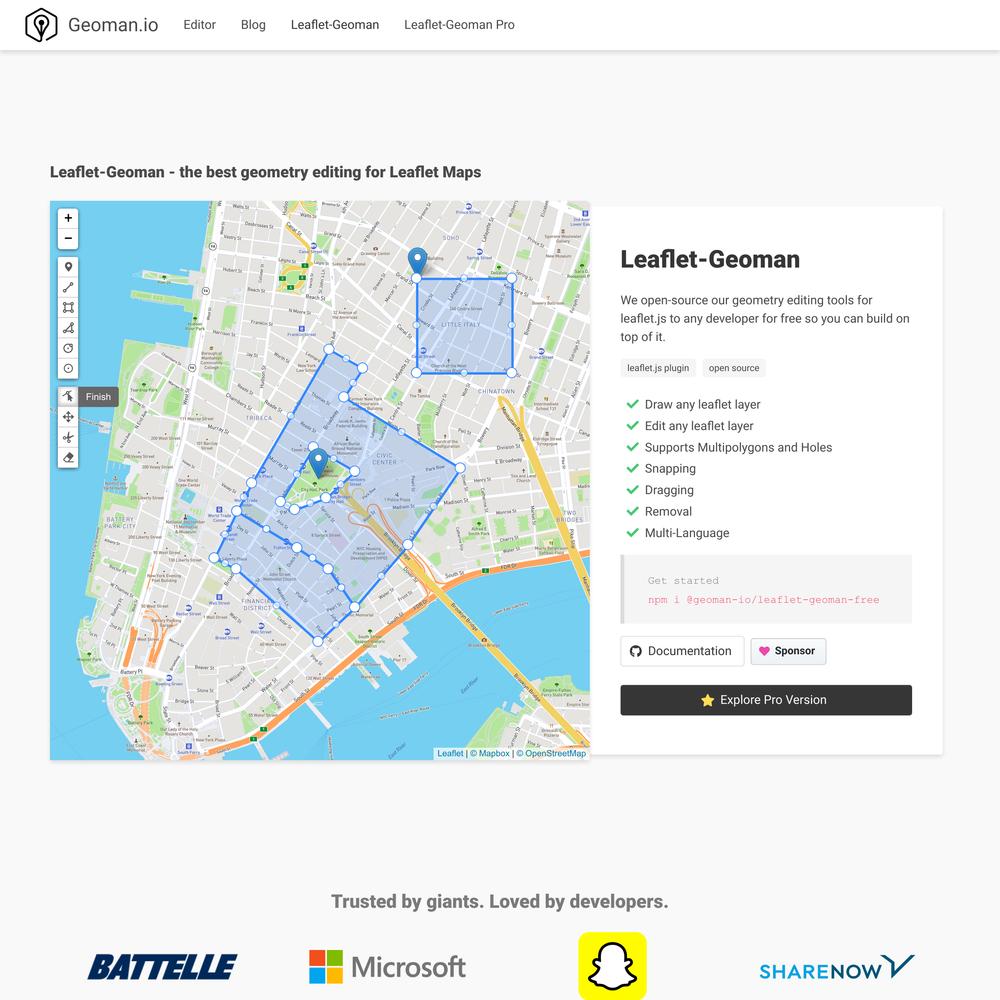
Task: Click the large polygon's easternmost vertex
Action: pyautogui.click(x=460, y=467)
